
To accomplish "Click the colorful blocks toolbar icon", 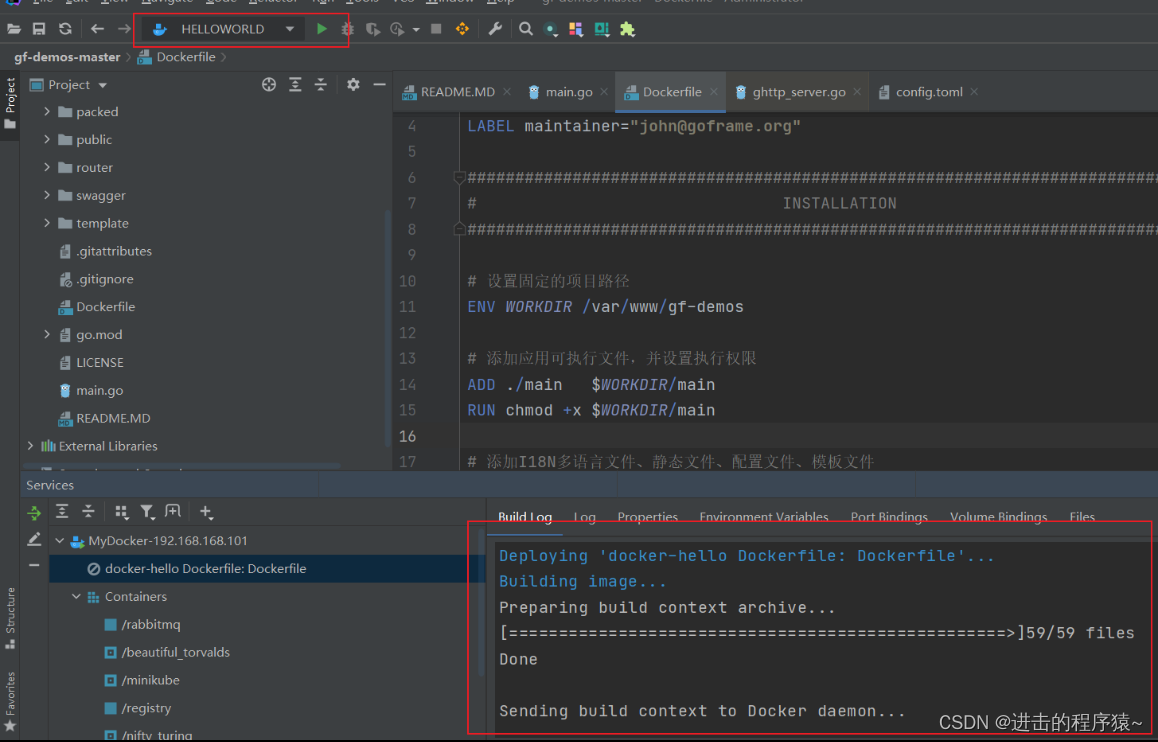I will coord(576,29).
